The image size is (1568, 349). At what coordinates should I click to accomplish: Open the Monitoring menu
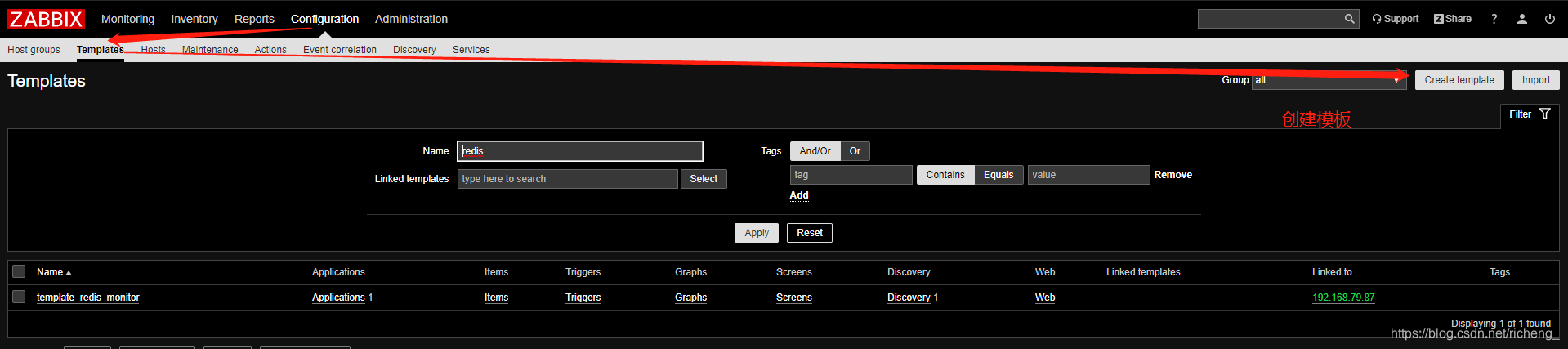(127, 19)
